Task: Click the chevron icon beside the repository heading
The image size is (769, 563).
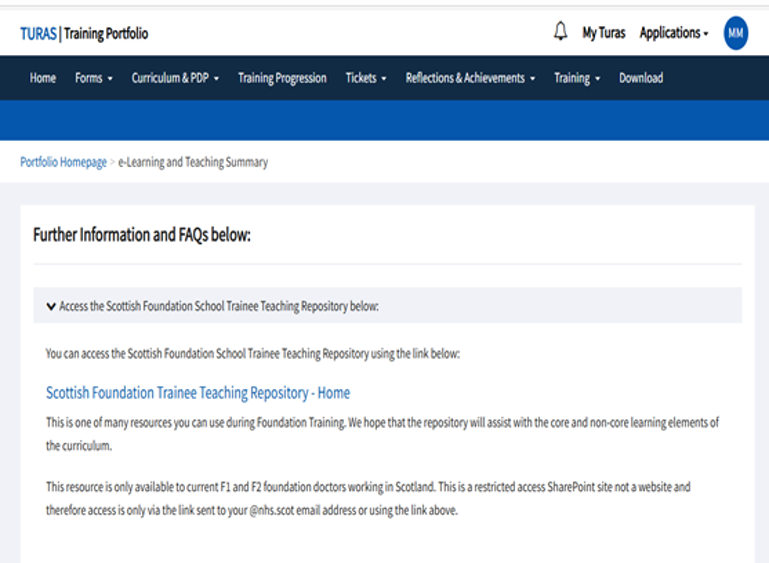Action: point(51,306)
